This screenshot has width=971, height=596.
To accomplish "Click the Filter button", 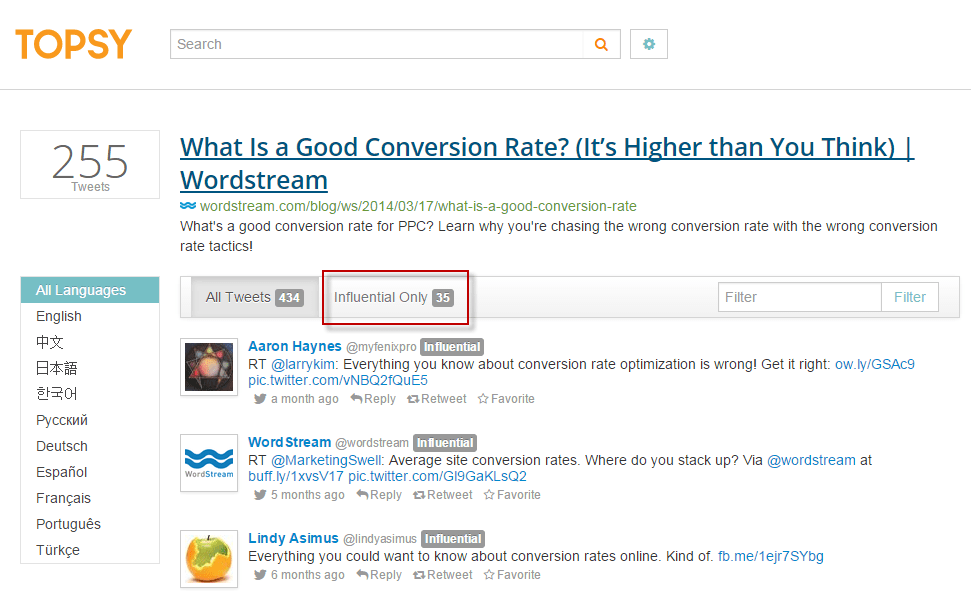I will [910, 297].
